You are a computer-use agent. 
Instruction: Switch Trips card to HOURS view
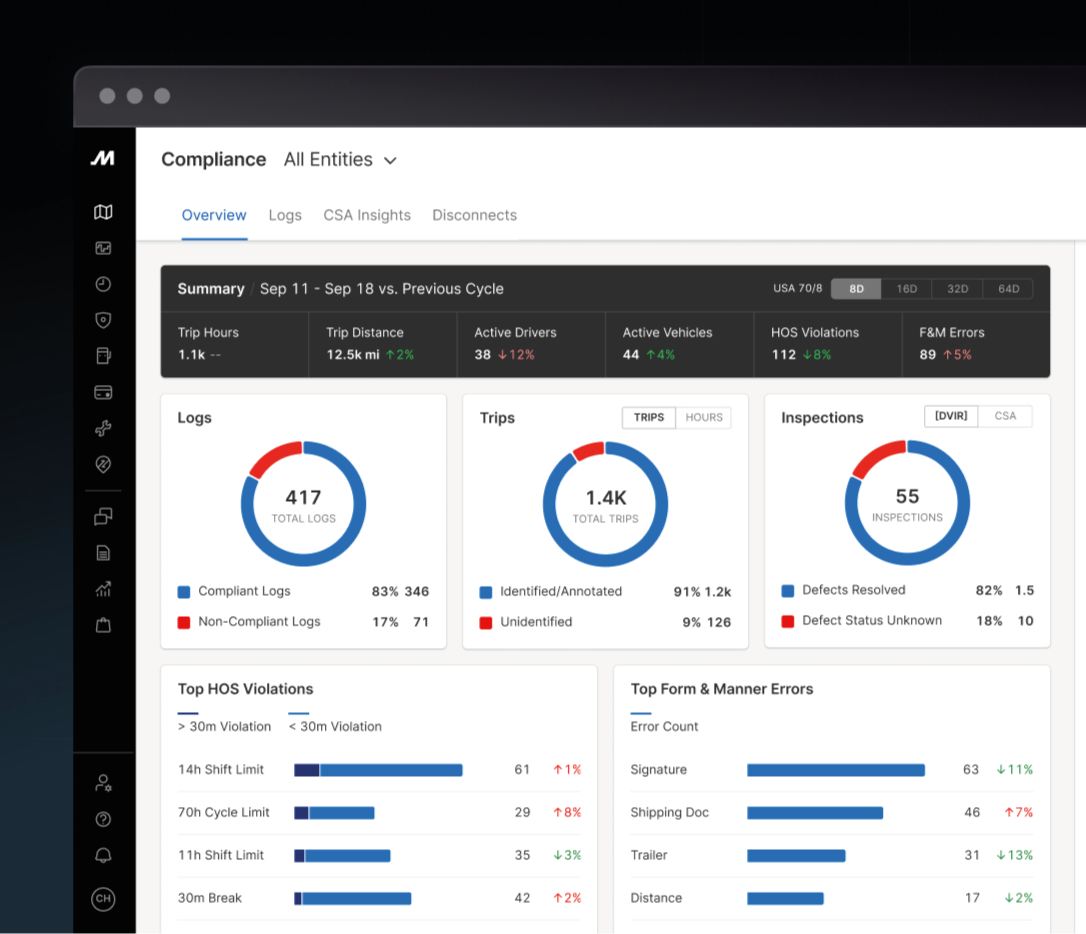click(704, 418)
